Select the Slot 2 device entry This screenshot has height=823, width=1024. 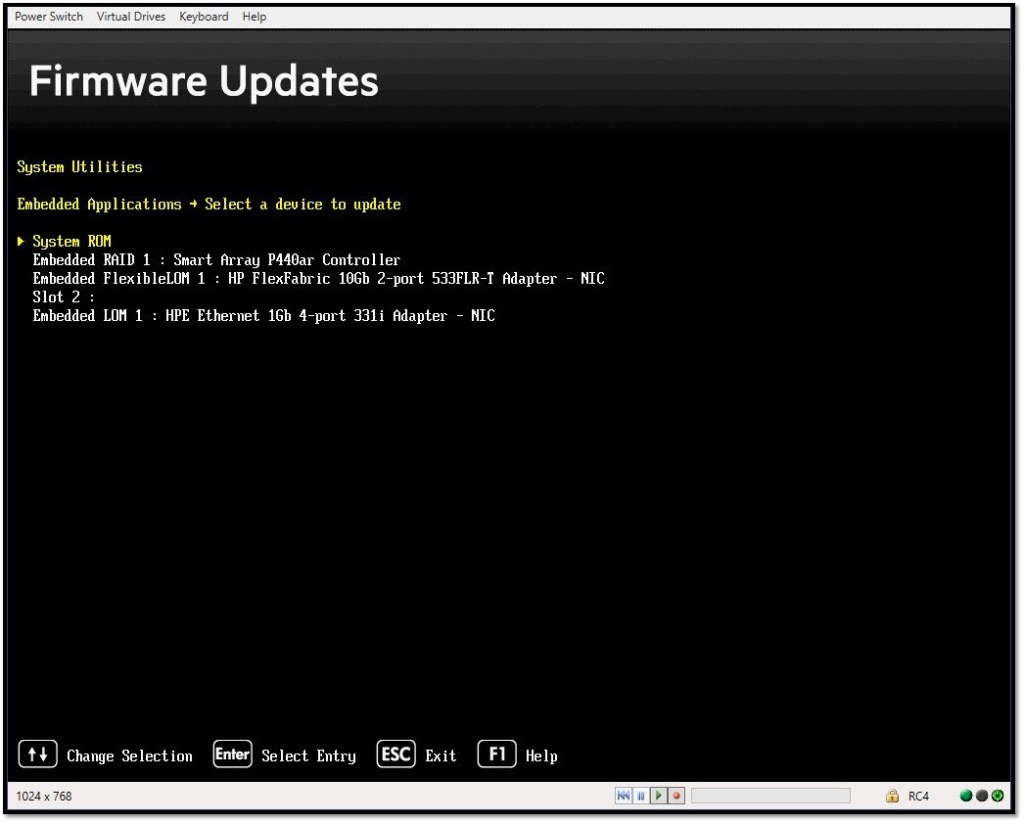coord(63,297)
